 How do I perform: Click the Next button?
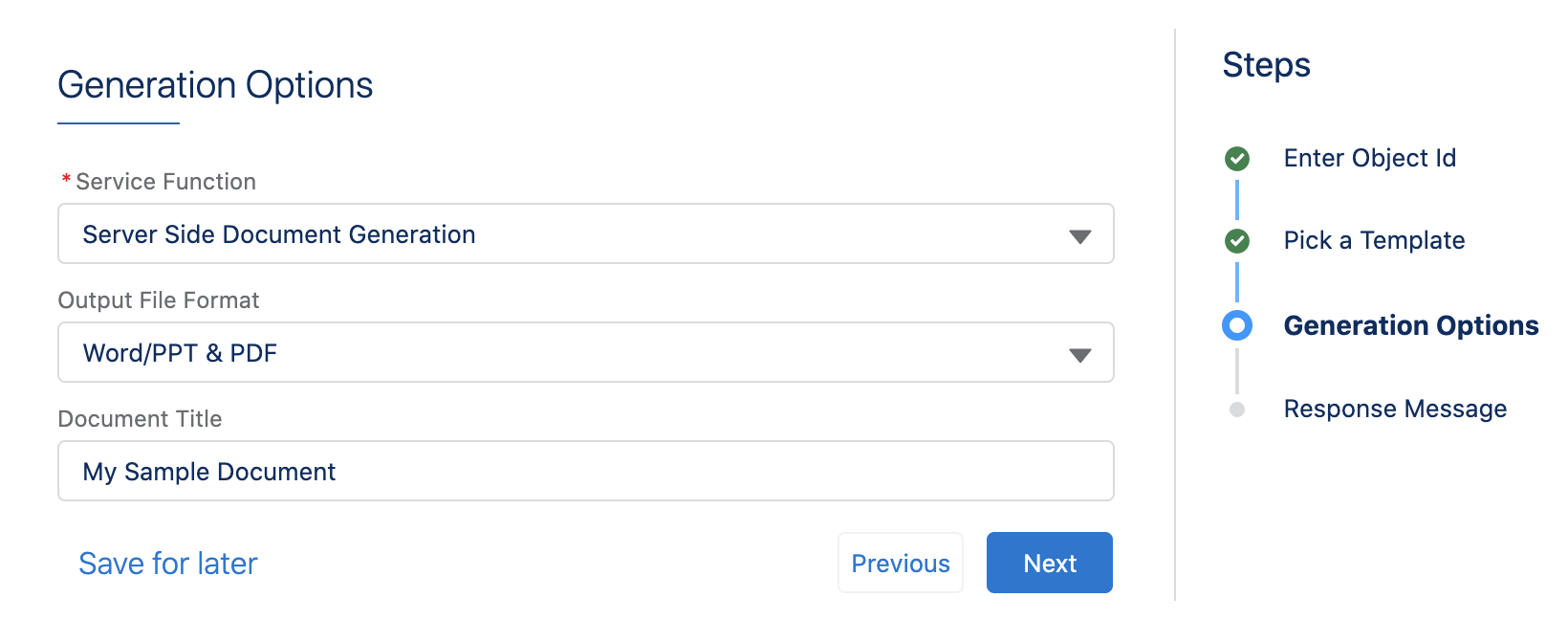coord(1049,563)
